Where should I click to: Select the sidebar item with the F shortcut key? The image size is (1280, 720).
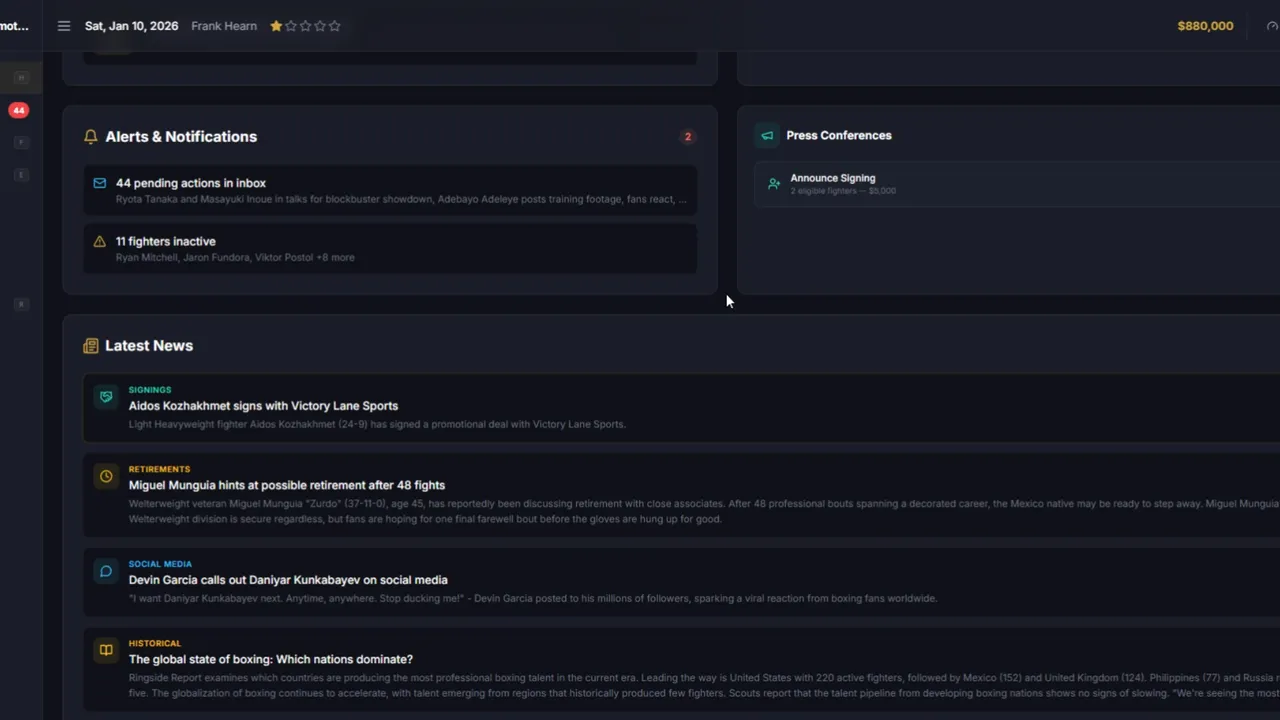click(x=21, y=143)
